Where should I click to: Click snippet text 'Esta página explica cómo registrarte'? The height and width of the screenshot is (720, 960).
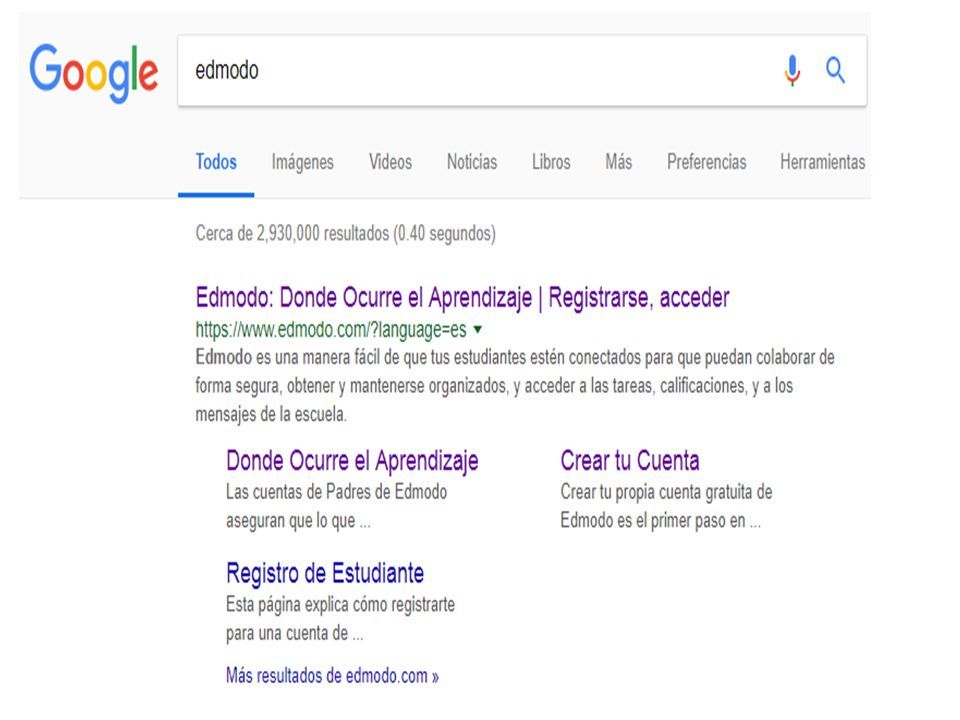tap(340, 604)
